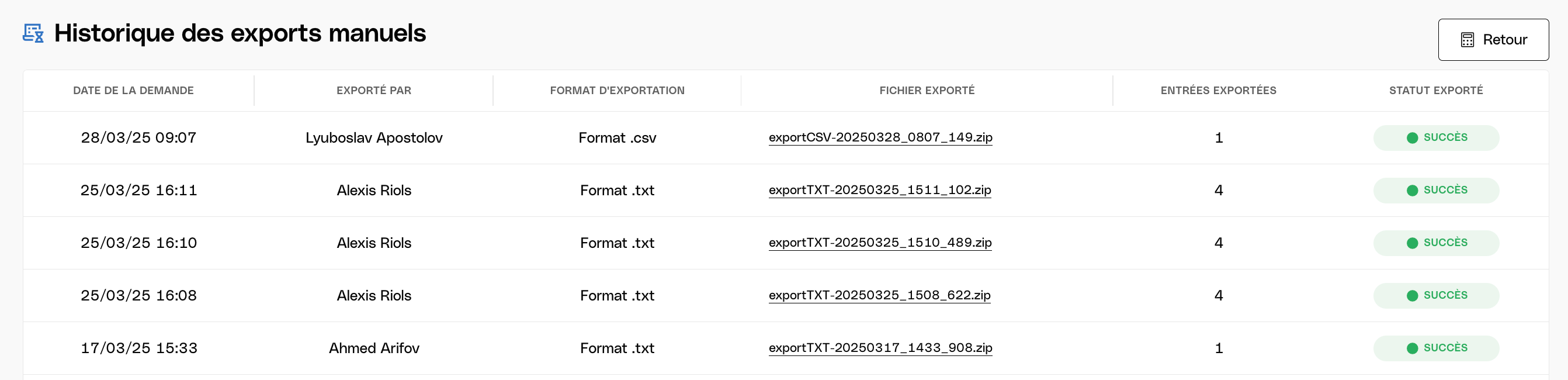Click the calculator icon in the Retour button
The image size is (1568, 380).
(x=1467, y=40)
